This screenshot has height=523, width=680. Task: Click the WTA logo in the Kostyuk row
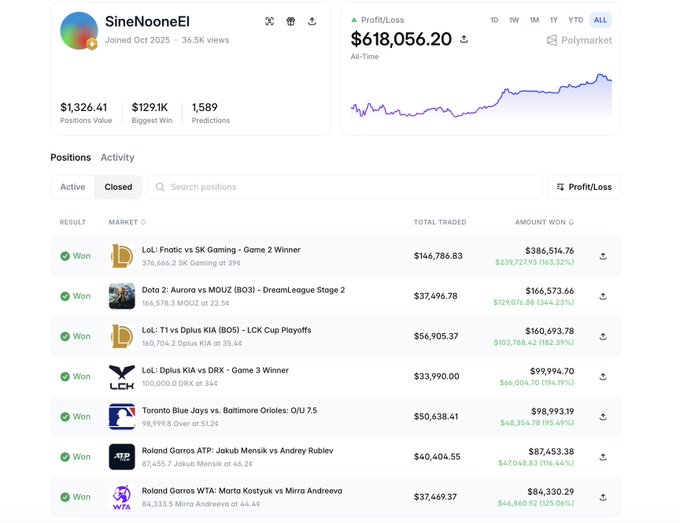pyautogui.click(x=122, y=497)
